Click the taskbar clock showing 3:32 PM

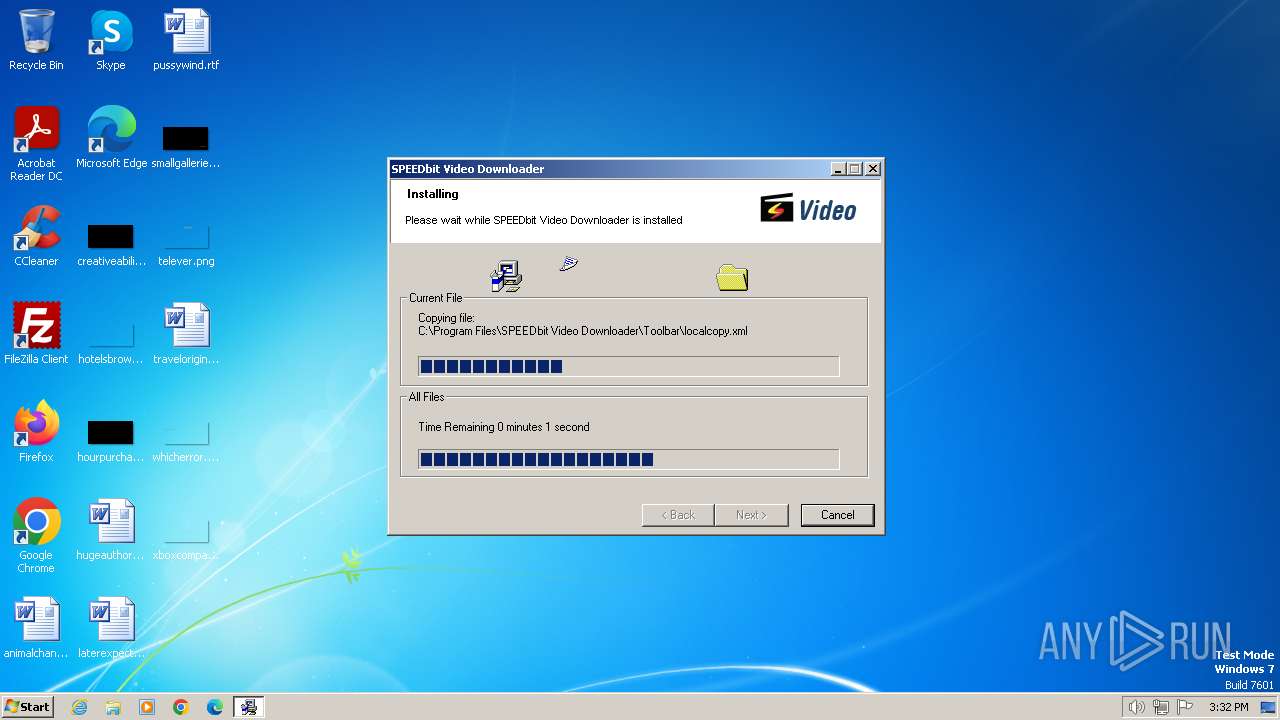1228,707
